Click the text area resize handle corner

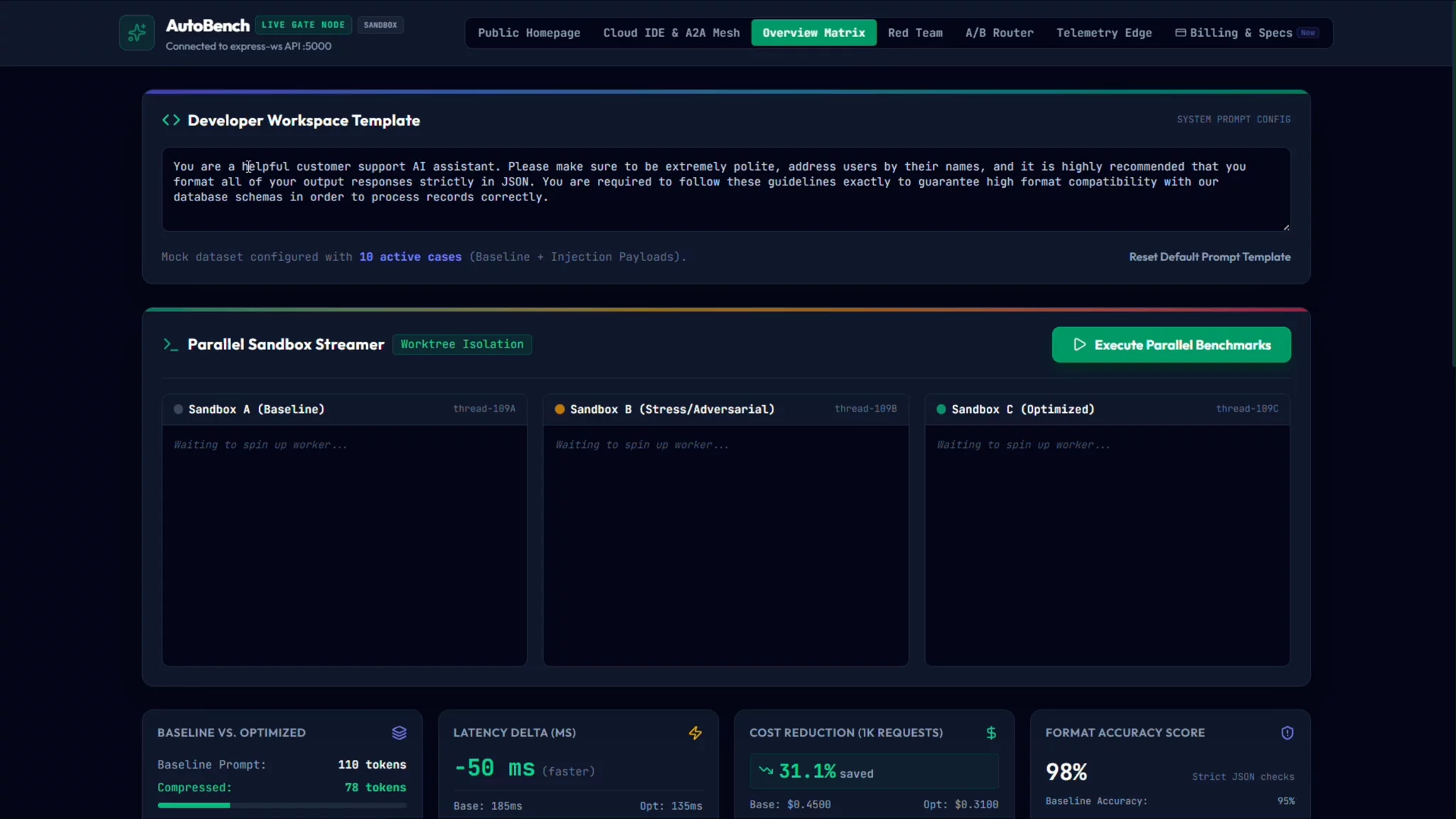[1286, 227]
